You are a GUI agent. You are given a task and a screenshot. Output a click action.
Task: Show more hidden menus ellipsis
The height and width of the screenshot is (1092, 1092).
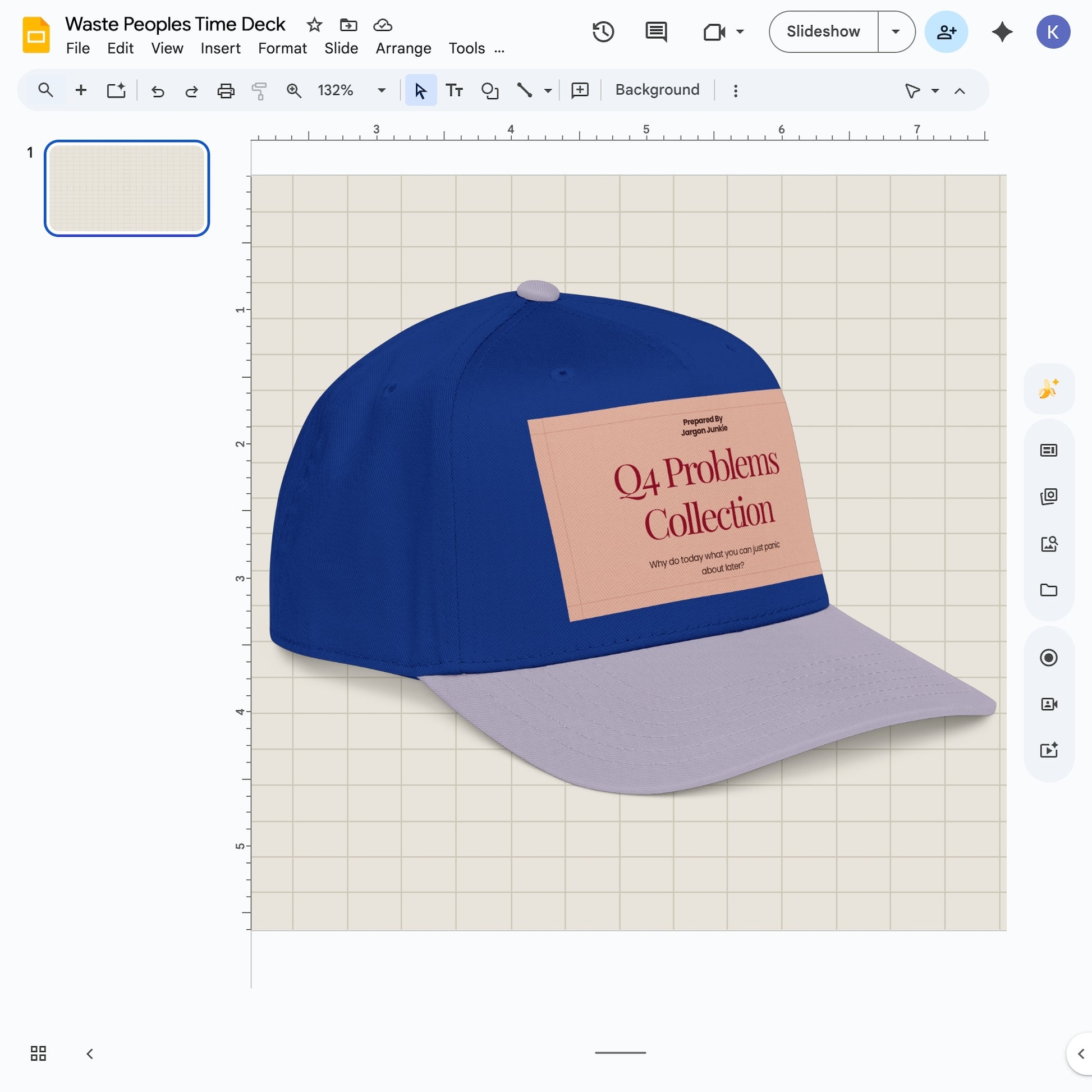(499, 50)
